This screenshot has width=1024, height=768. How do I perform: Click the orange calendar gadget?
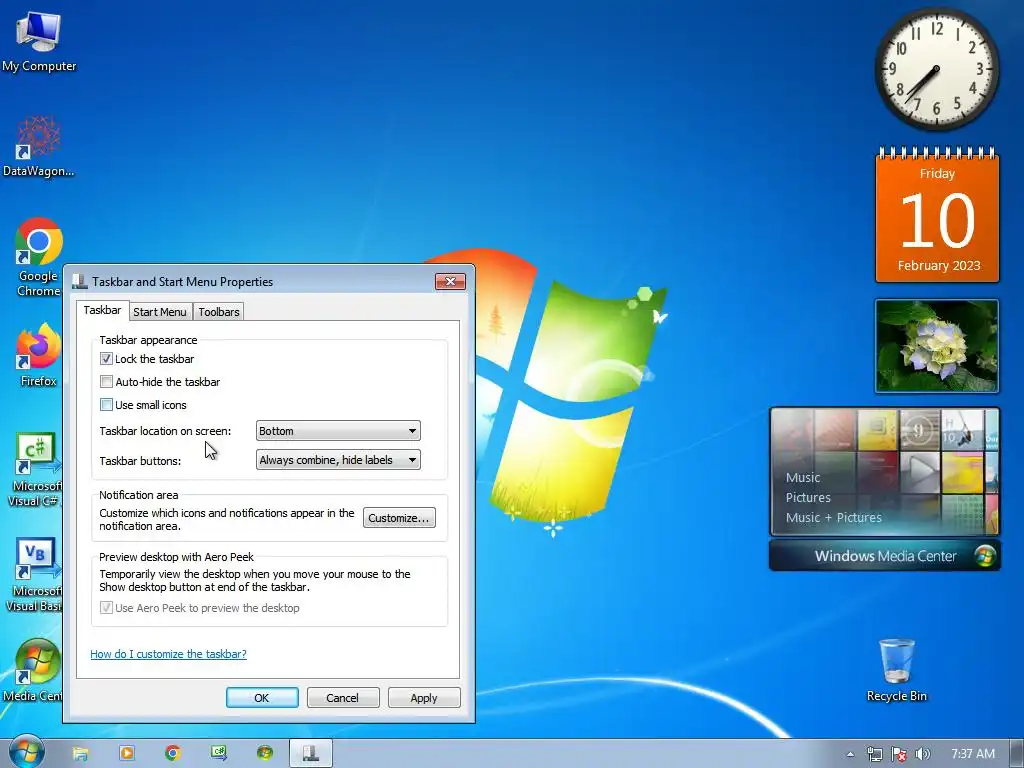(937, 216)
